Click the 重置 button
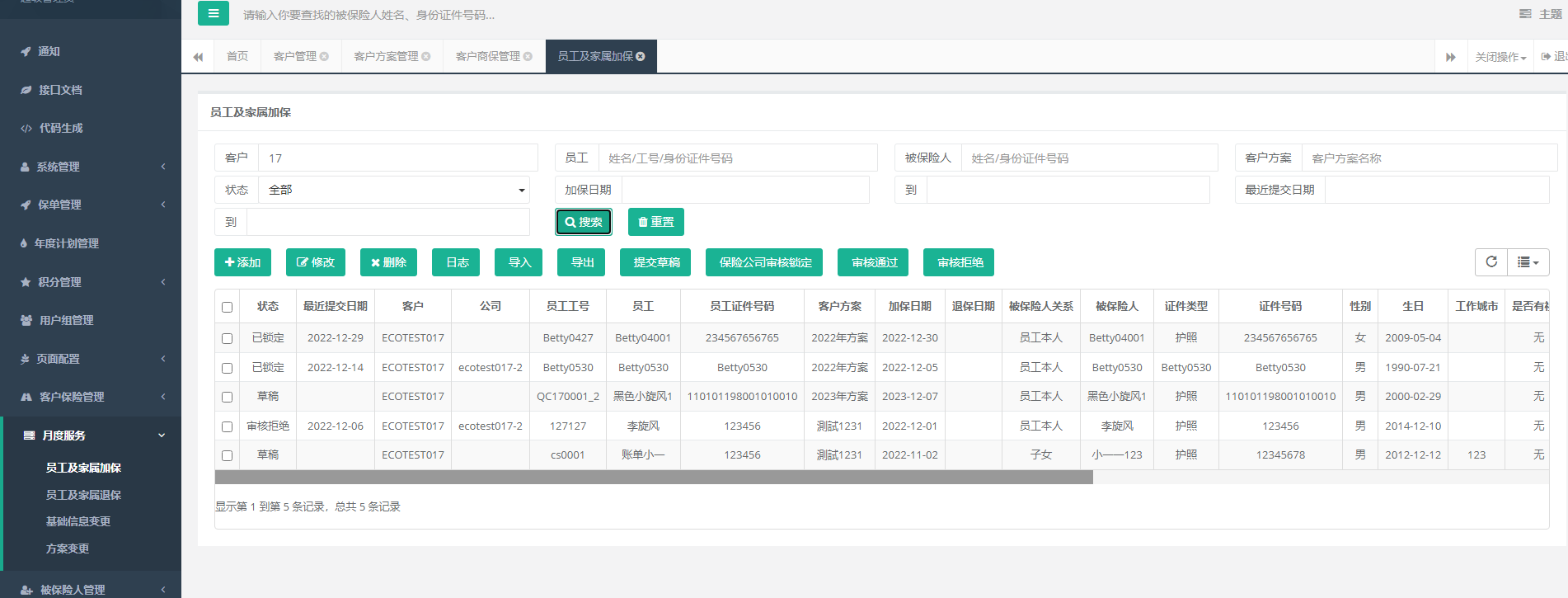 tap(656, 222)
